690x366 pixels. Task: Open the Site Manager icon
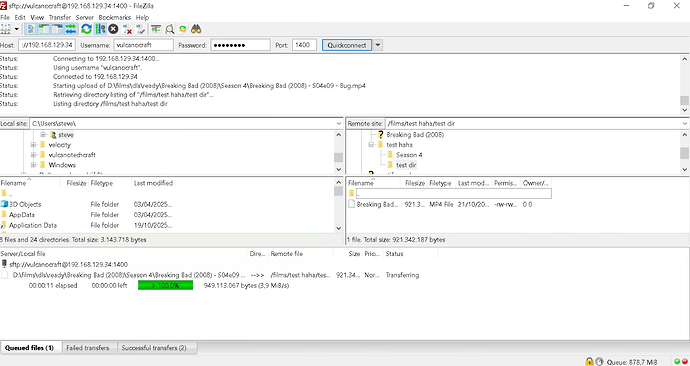5,29
